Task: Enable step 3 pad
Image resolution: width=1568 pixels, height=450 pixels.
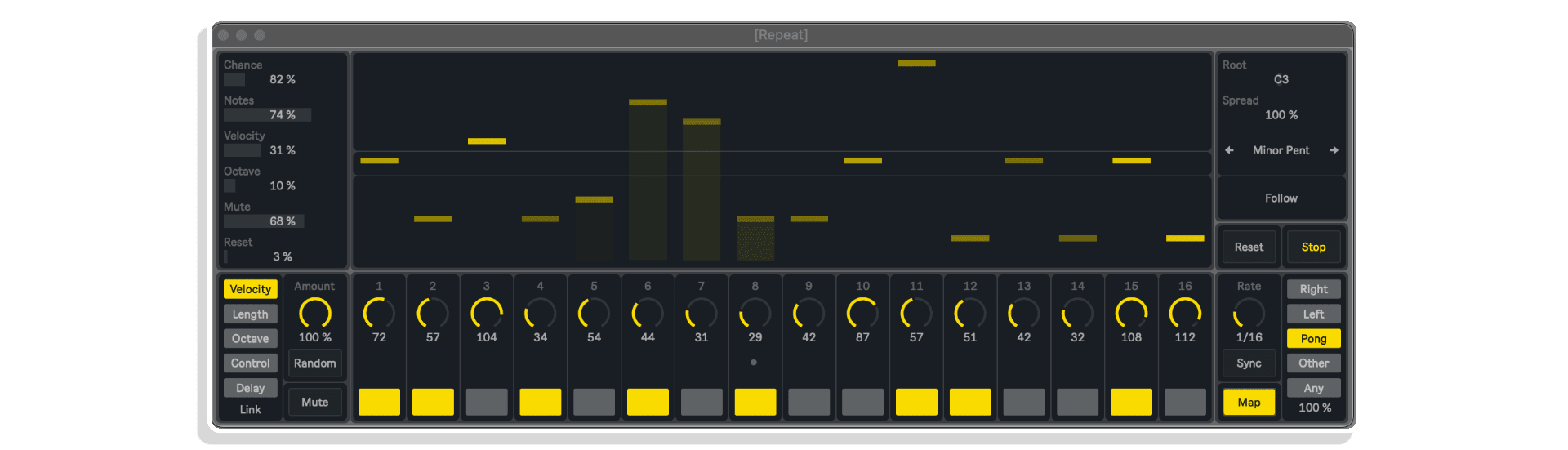Action: (487, 402)
